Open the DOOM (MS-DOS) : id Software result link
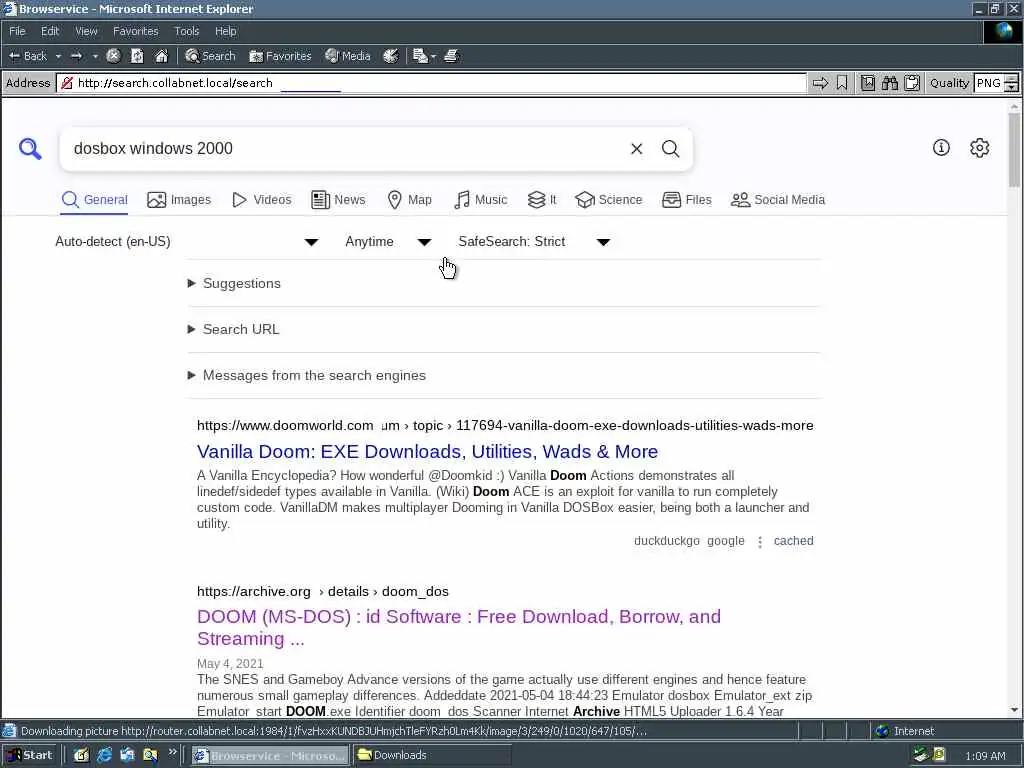 coord(459,628)
